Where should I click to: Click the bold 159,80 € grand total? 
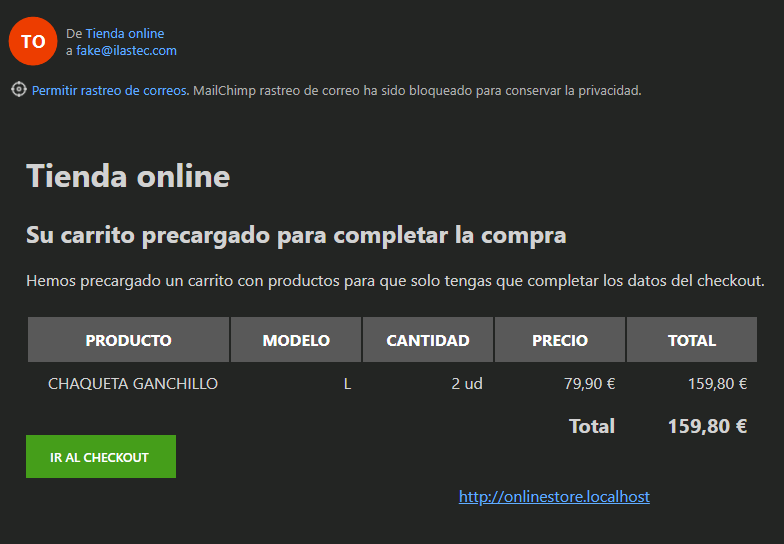(707, 426)
